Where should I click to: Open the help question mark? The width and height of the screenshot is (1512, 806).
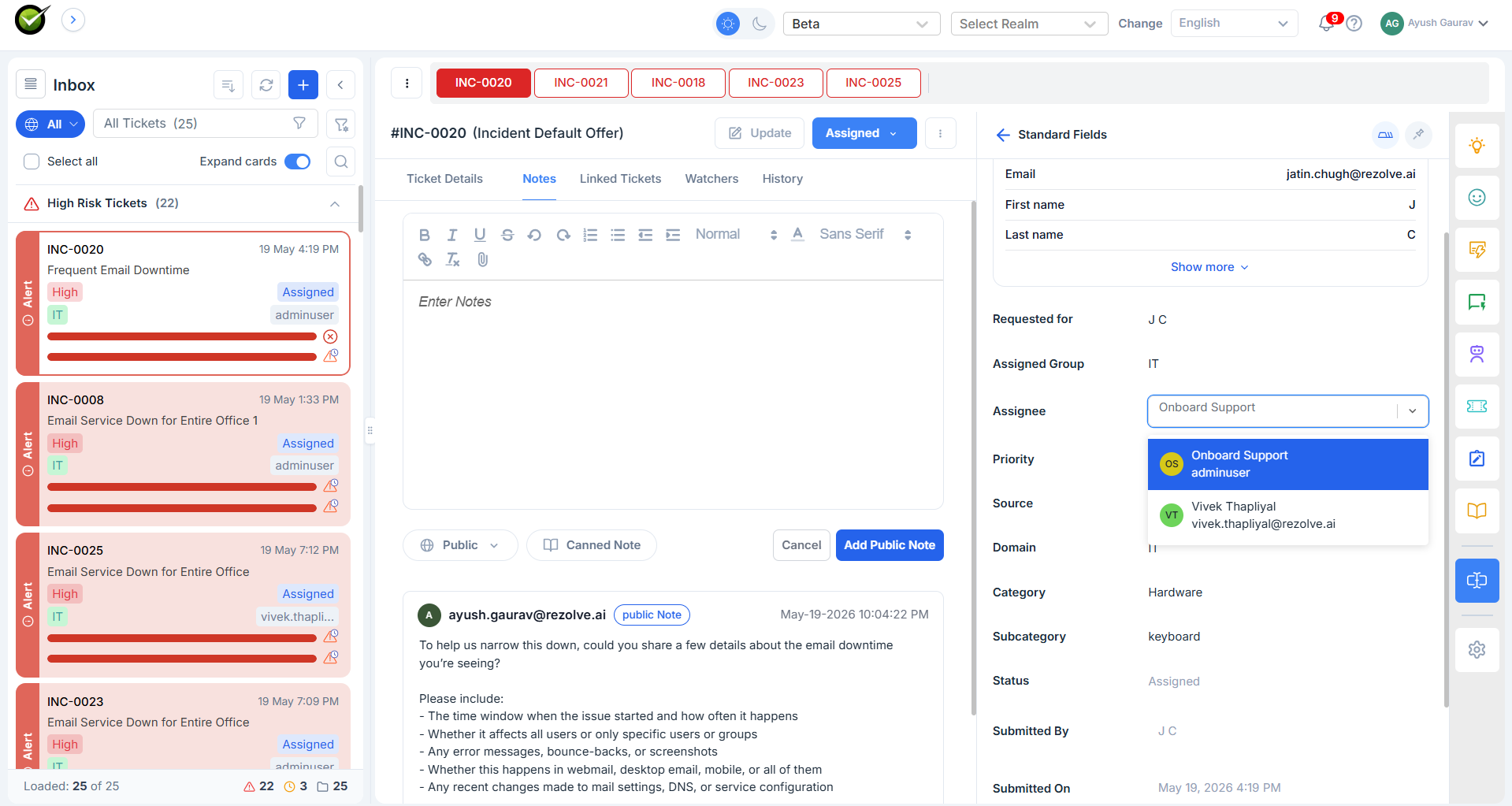(x=1354, y=24)
